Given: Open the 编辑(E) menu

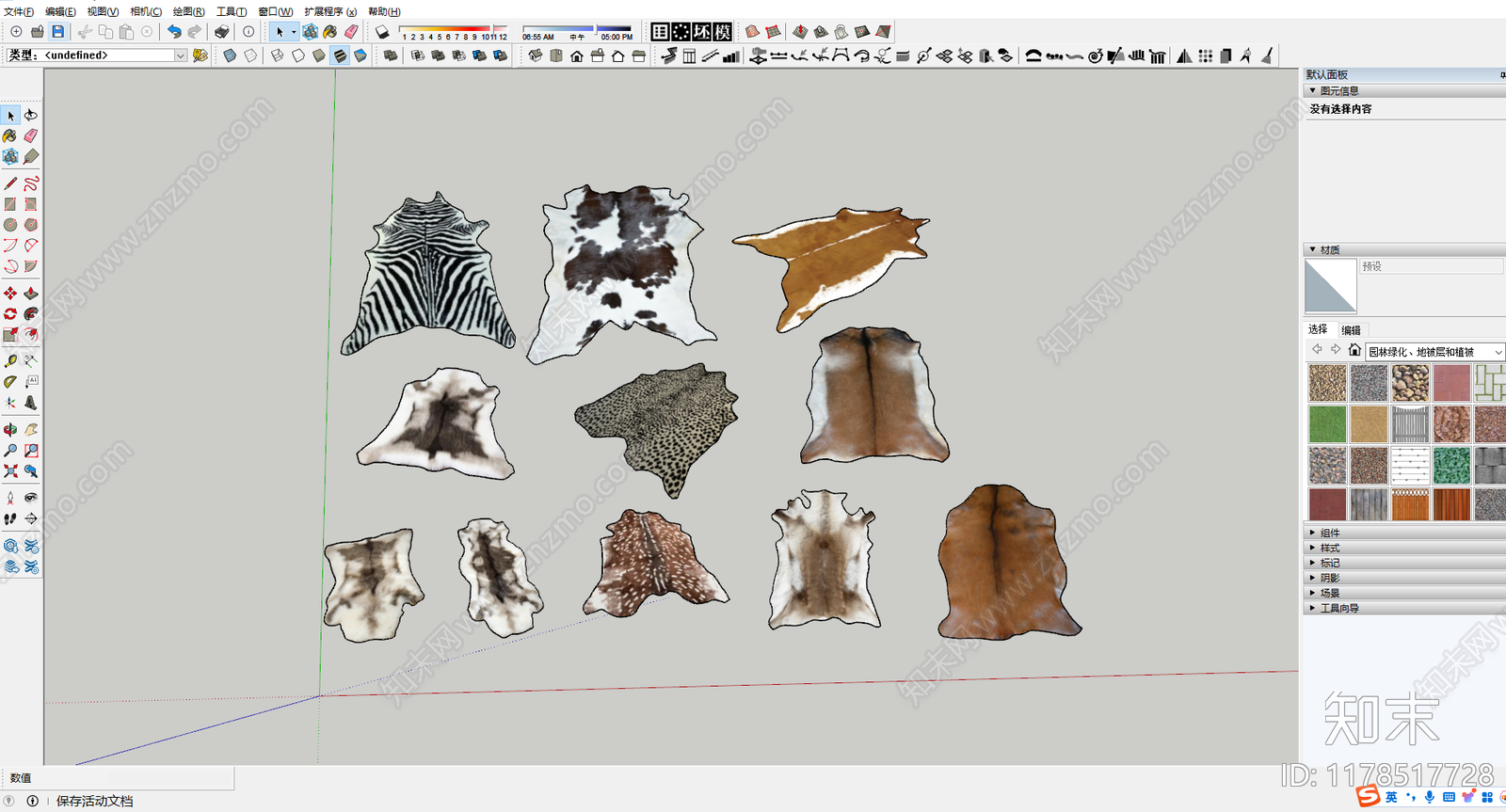Looking at the screenshot, I should point(60,11).
